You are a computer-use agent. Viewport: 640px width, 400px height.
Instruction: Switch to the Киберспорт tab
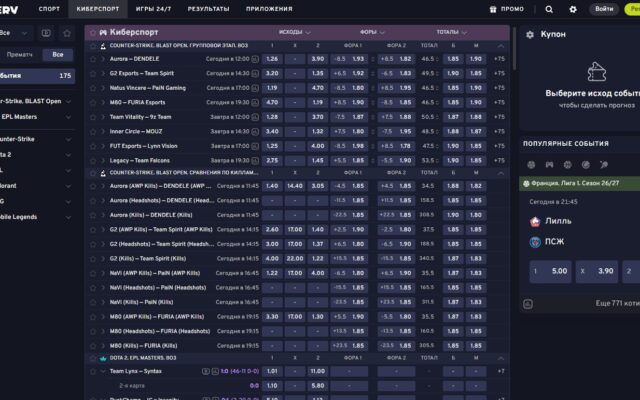[98, 9]
